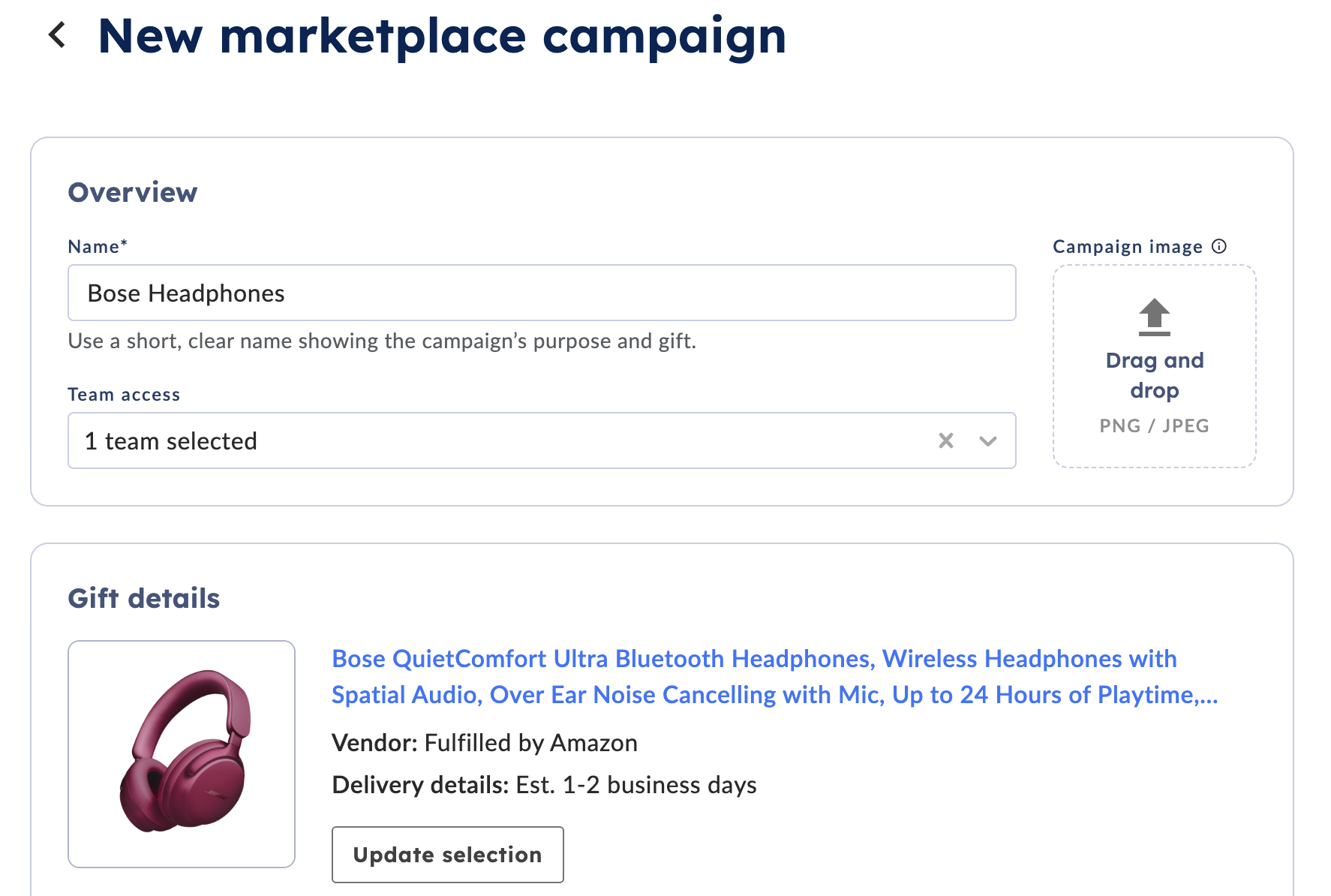Image resolution: width=1331 pixels, height=896 pixels.
Task: Clear the selected team with the X icon
Action: (x=946, y=440)
